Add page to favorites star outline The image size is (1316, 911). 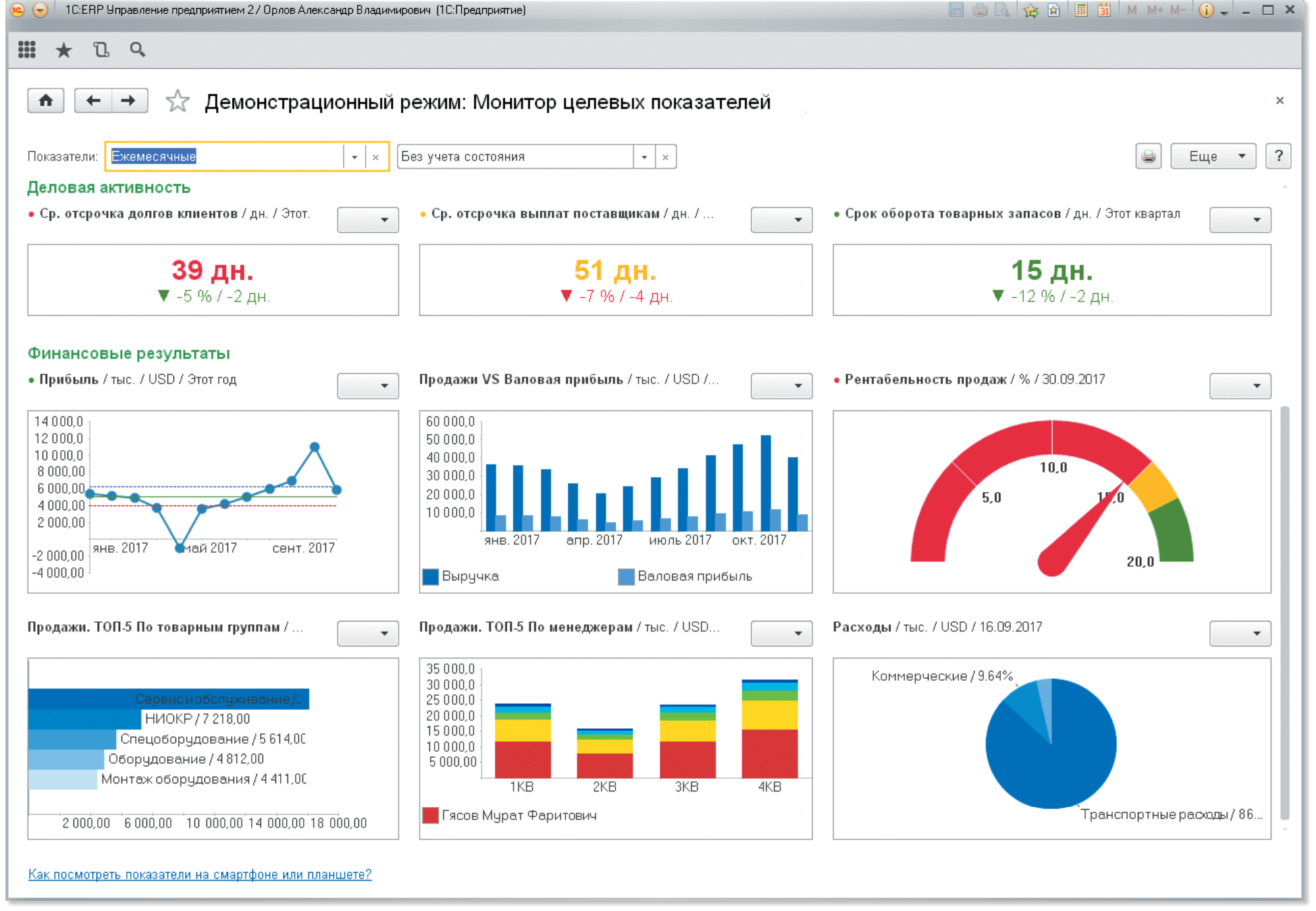[177, 102]
